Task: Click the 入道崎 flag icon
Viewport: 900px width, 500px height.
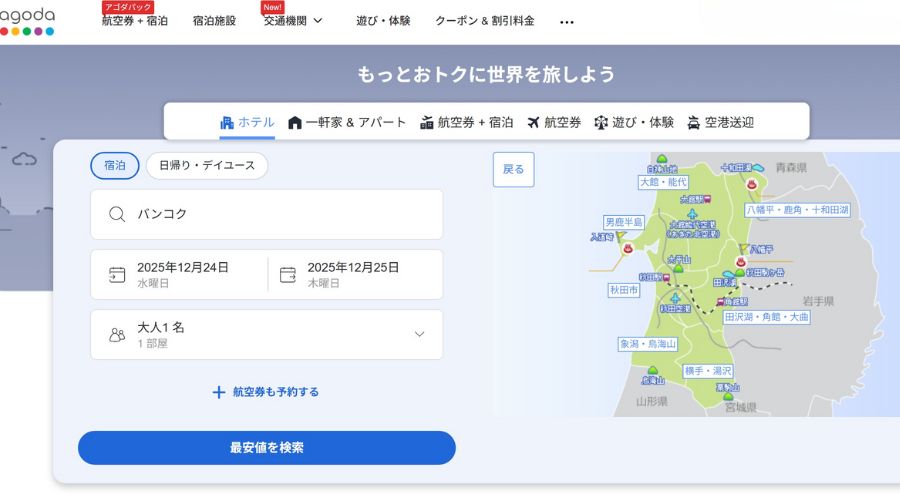Action: tap(620, 237)
